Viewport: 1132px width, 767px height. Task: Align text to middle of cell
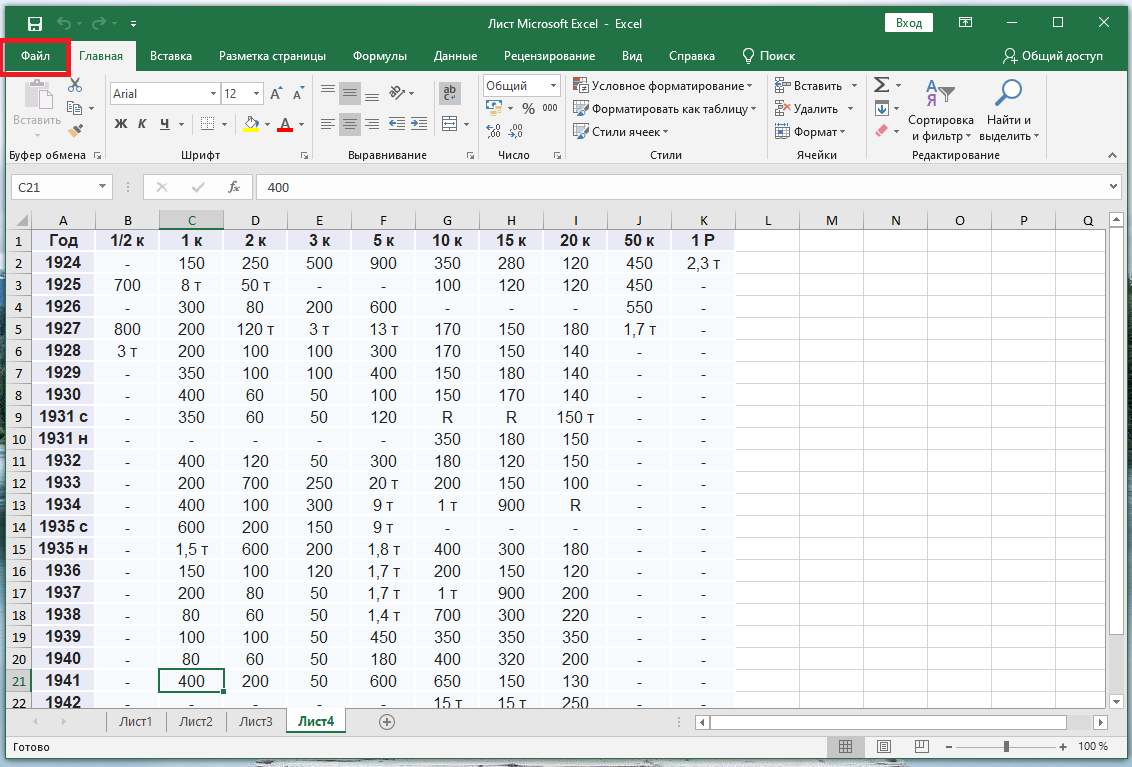[349, 92]
